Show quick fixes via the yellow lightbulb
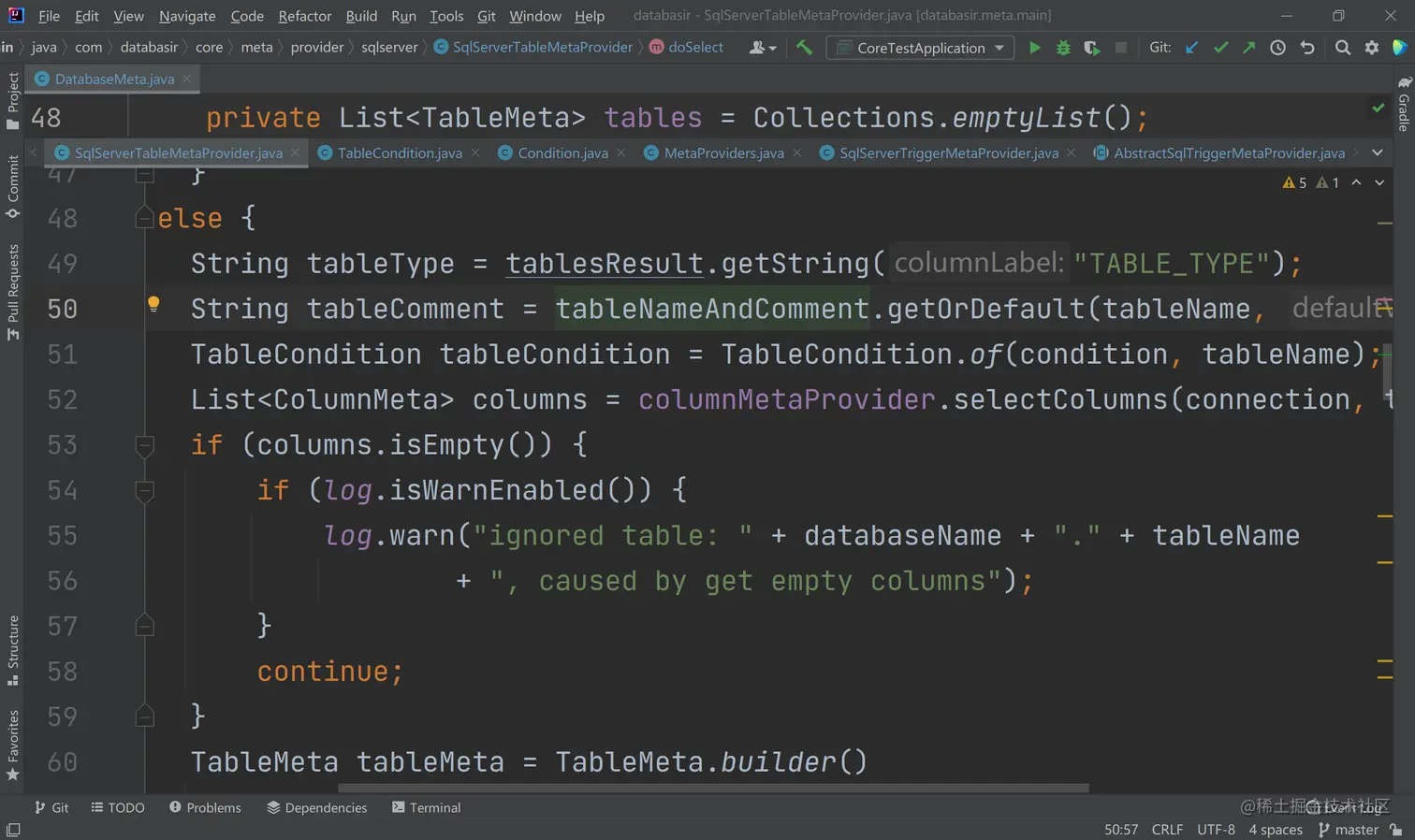The width and height of the screenshot is (1415, 840). click(x=153, y=303)
